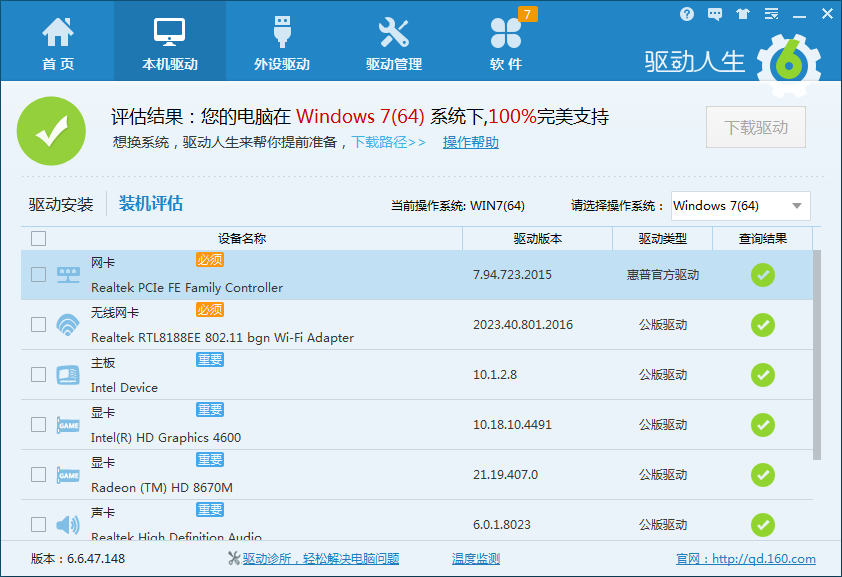Click the Intel HD Graphics card icon

point(68,425)
